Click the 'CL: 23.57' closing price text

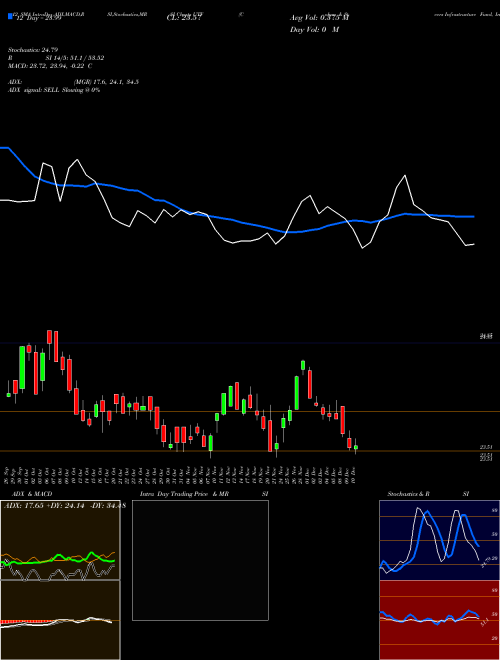click(185, 18)
